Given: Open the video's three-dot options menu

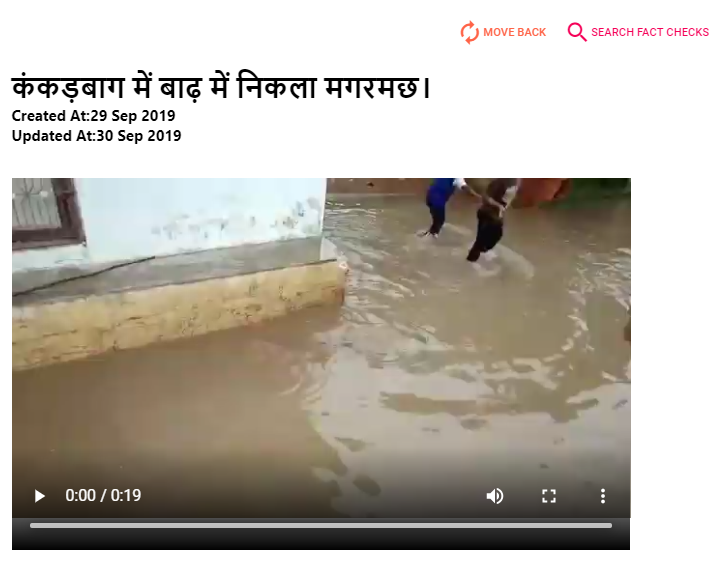Looking at the screenshot, I should (602, 496).
